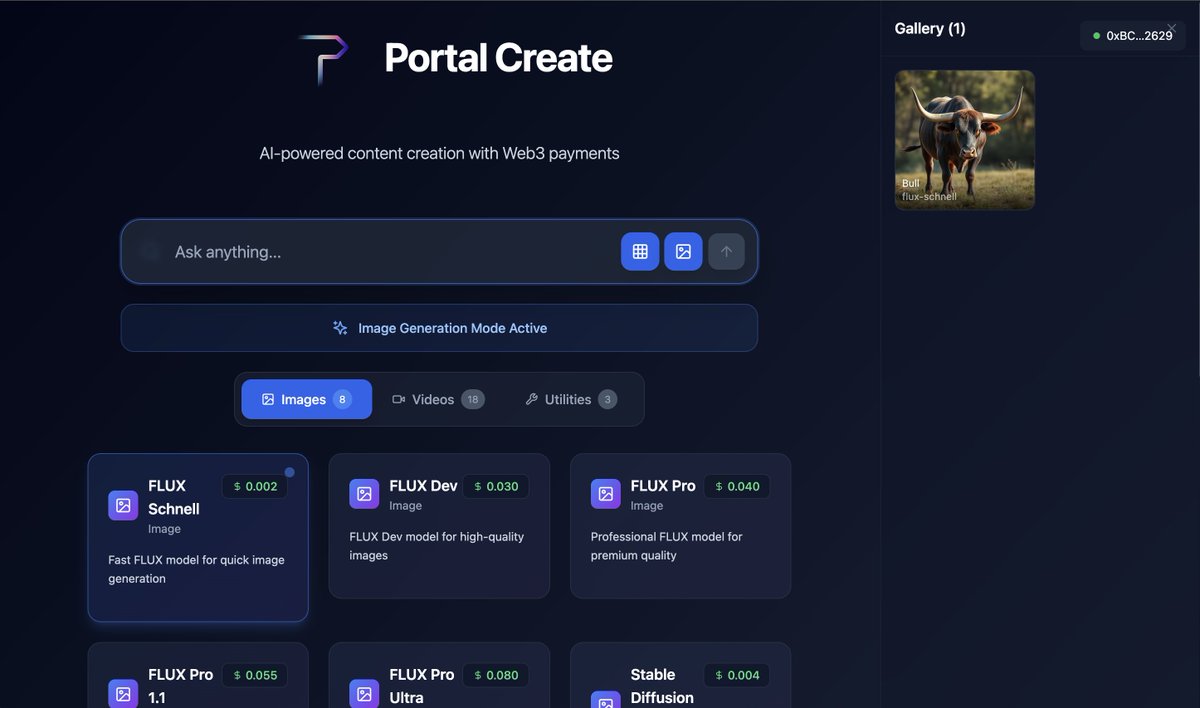Image resolution: width=1200 pixels, height=708 pixels.
Task: Click the $0.055 price badge
Action: click(255, 675)
